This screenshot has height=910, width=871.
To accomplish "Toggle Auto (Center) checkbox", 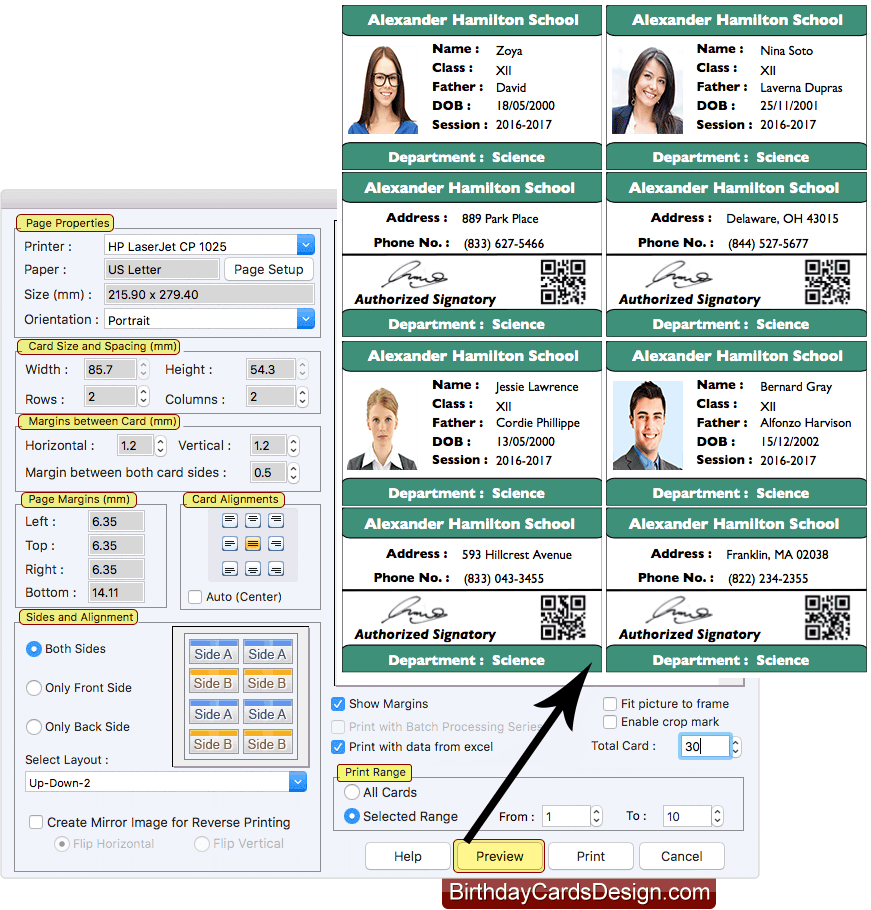I will 195,597.
